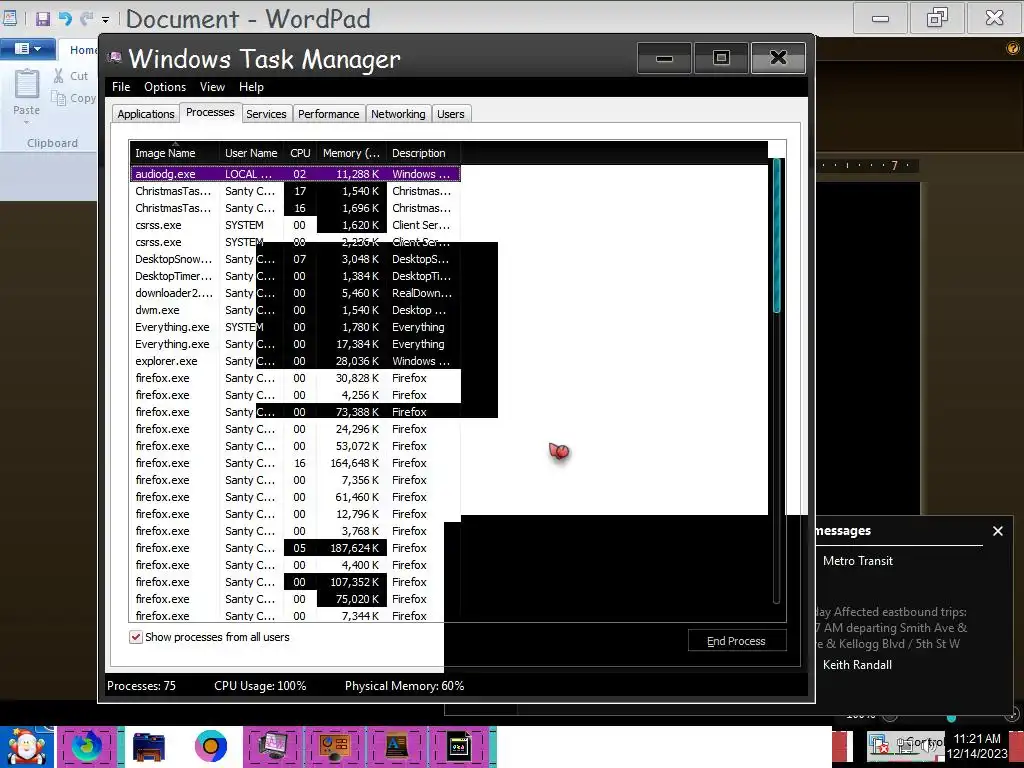Sort by User Name column header
Image resolution: width=1024 pixels, height=768 pixels.
pos(251,153)
